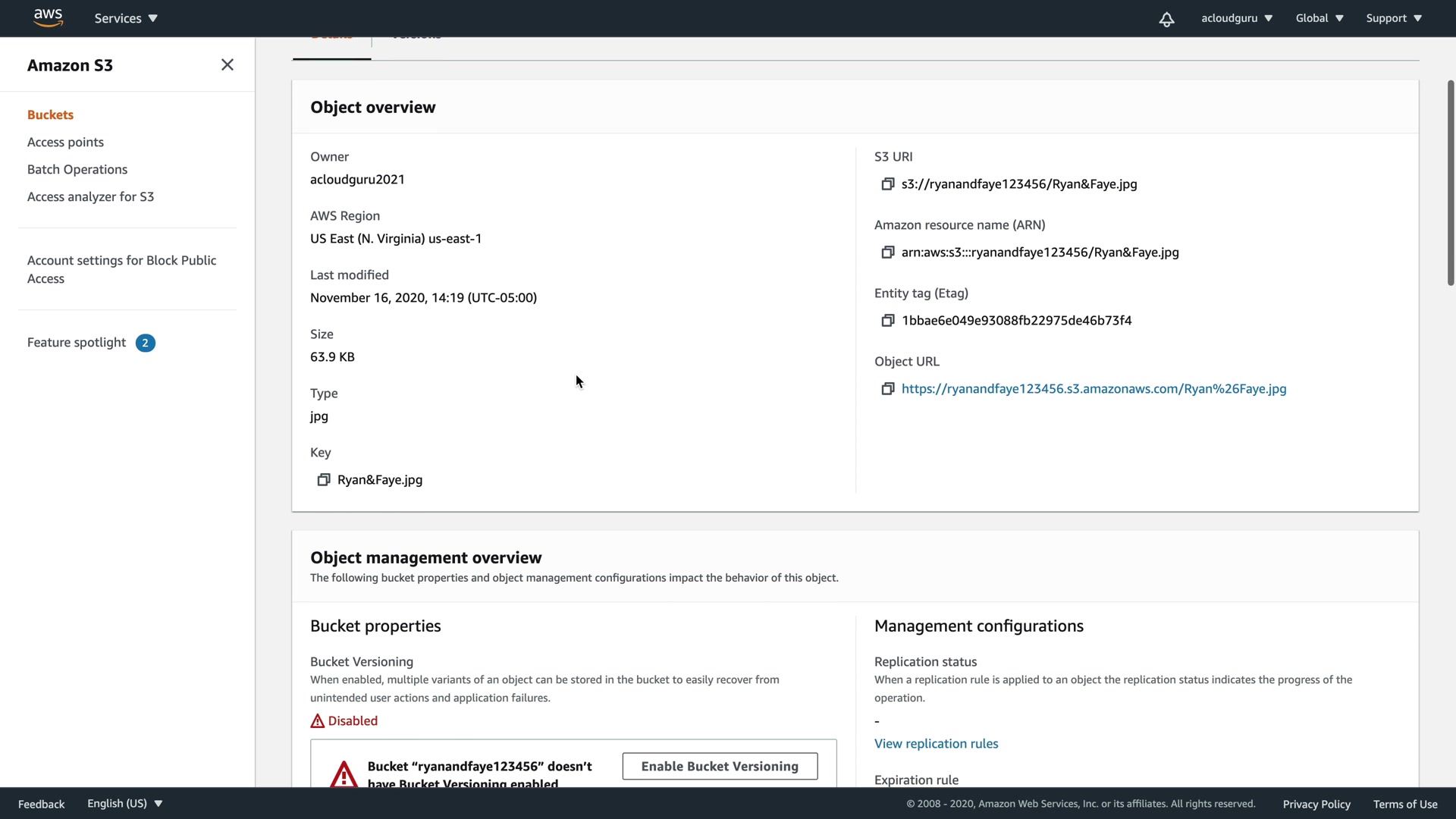Open the acloudguru account dropdown
The width and height of the screenshot is (1456, 819).
pyautogui.click(x=1236, y=18)
